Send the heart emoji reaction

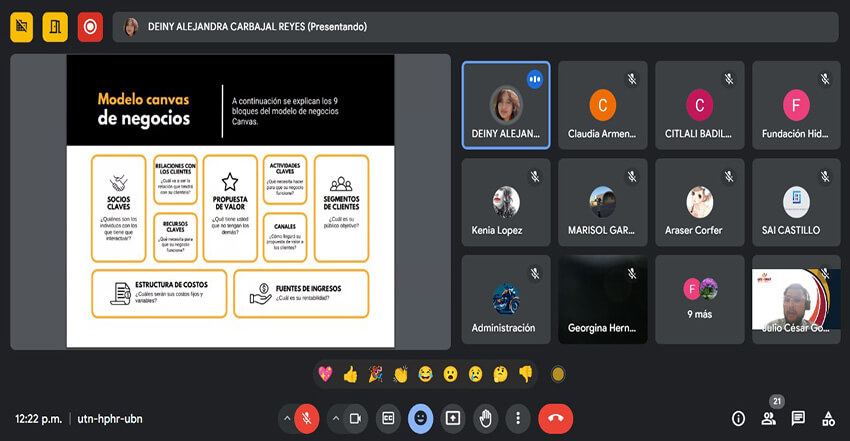point(325,374)
